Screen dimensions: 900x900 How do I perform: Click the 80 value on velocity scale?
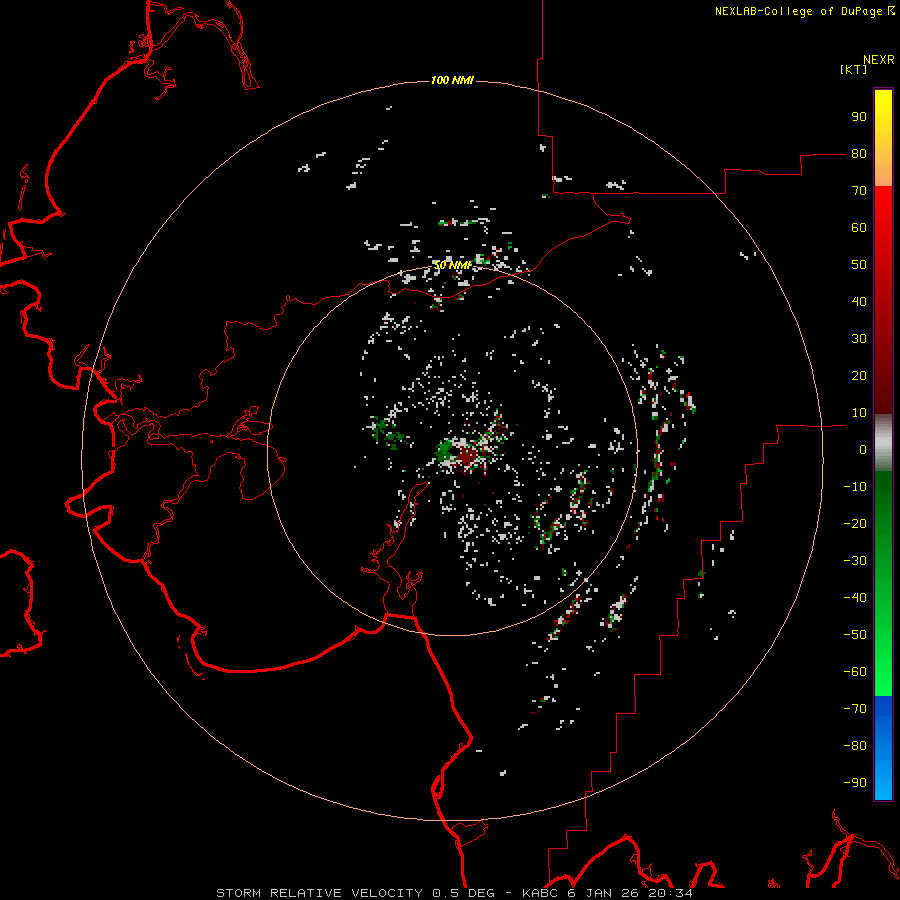point(859,153)
